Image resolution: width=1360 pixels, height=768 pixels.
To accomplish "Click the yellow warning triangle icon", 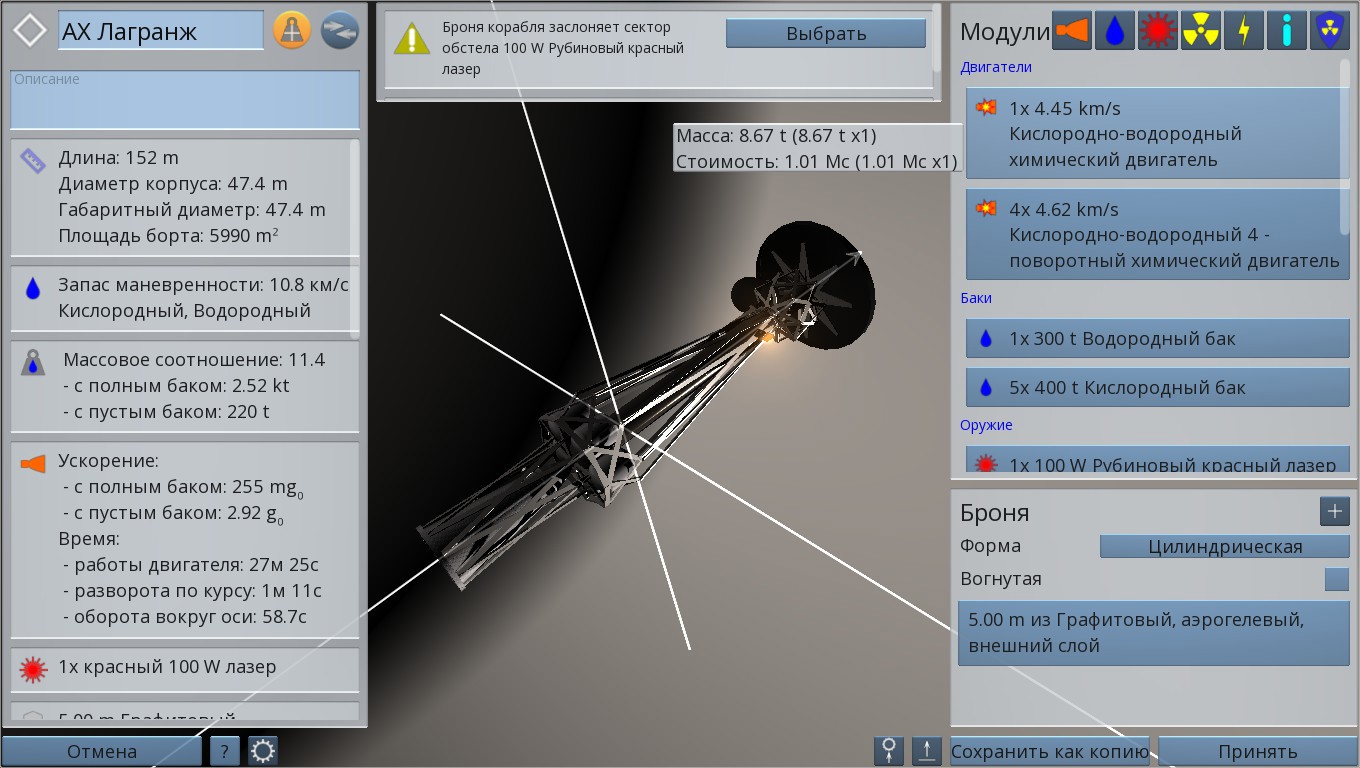I will [411, 40].
